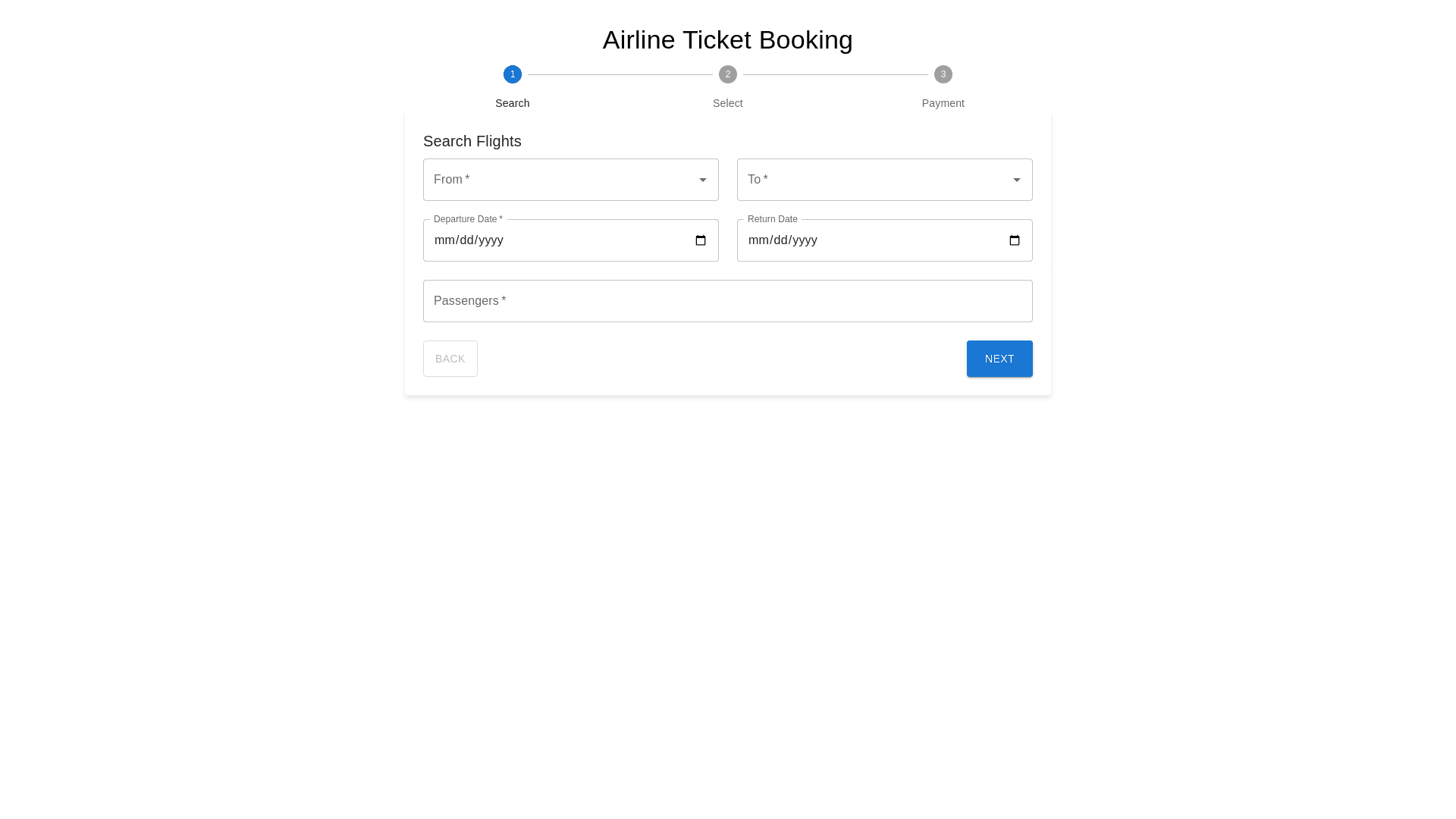The image size is (1456, 819).
Task: Select the Payment step label
Action: [x=943, y=103]
